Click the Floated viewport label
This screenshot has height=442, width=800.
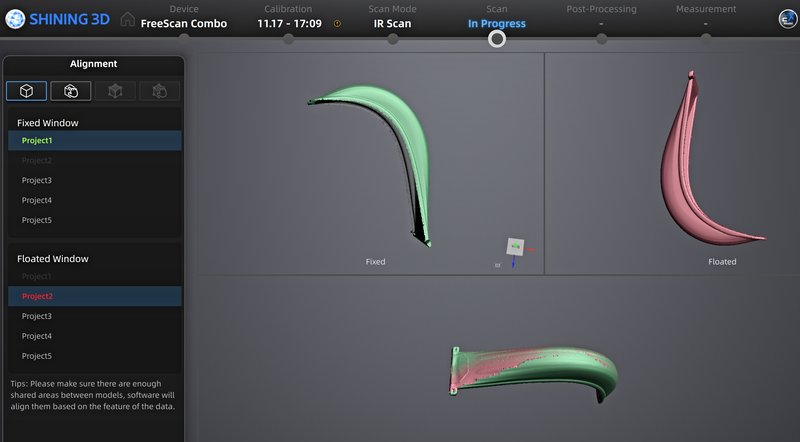[x=722, y=261]
